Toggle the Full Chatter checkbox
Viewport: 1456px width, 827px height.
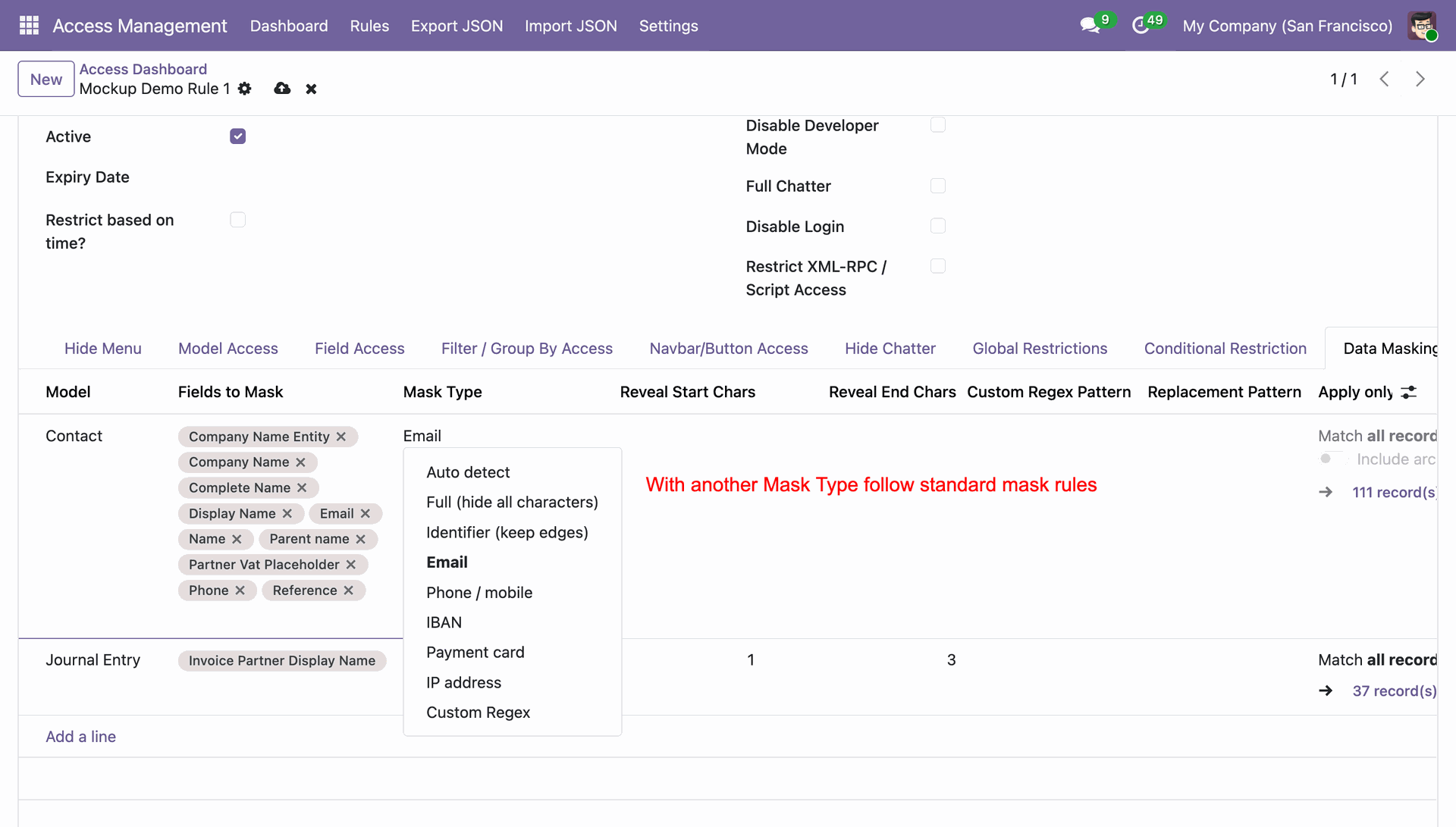coord(938,186)
